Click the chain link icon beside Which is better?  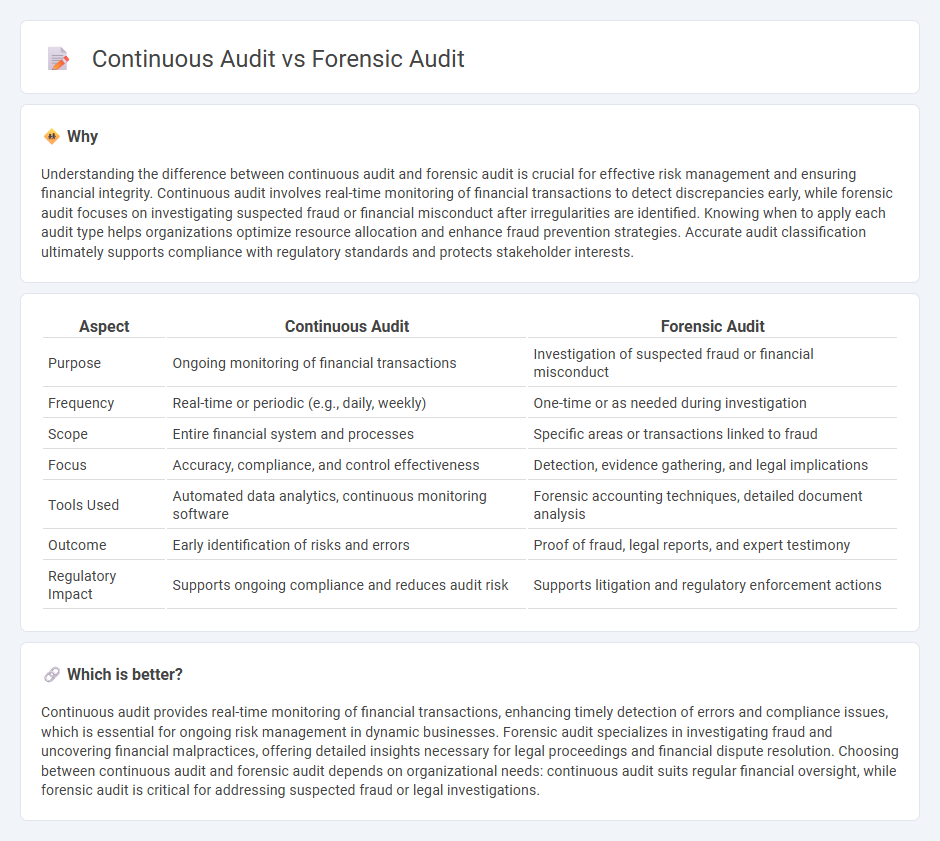pyautogui.click(x=52, y=675)
